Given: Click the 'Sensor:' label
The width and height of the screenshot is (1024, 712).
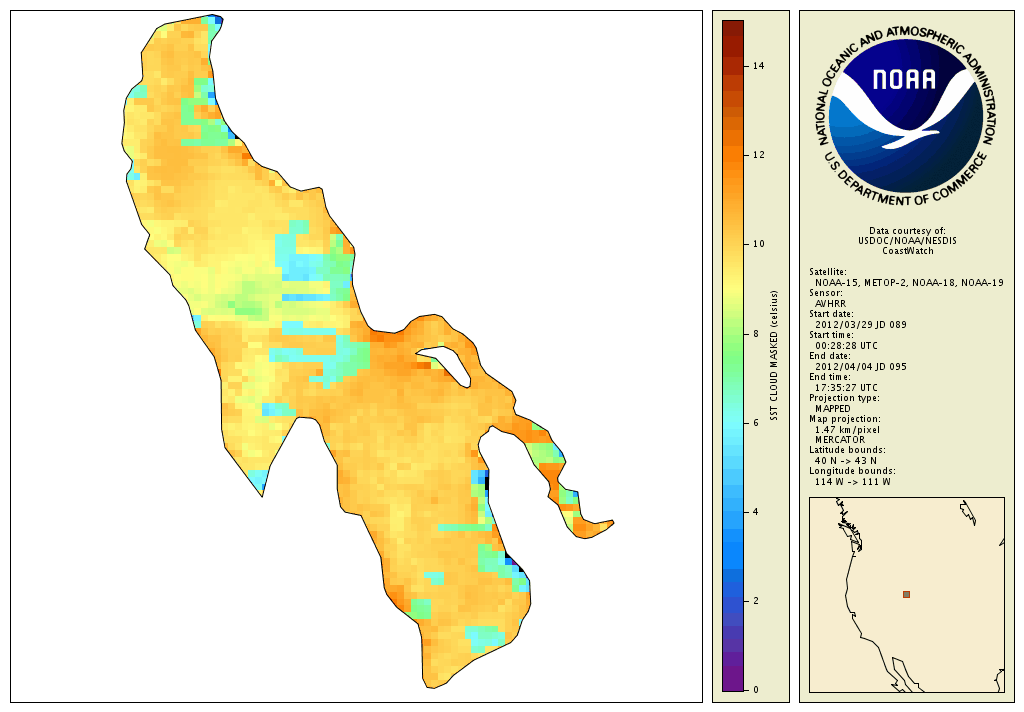Looking at the screenshot, I should pyautogui.click(x=825, y=293).
